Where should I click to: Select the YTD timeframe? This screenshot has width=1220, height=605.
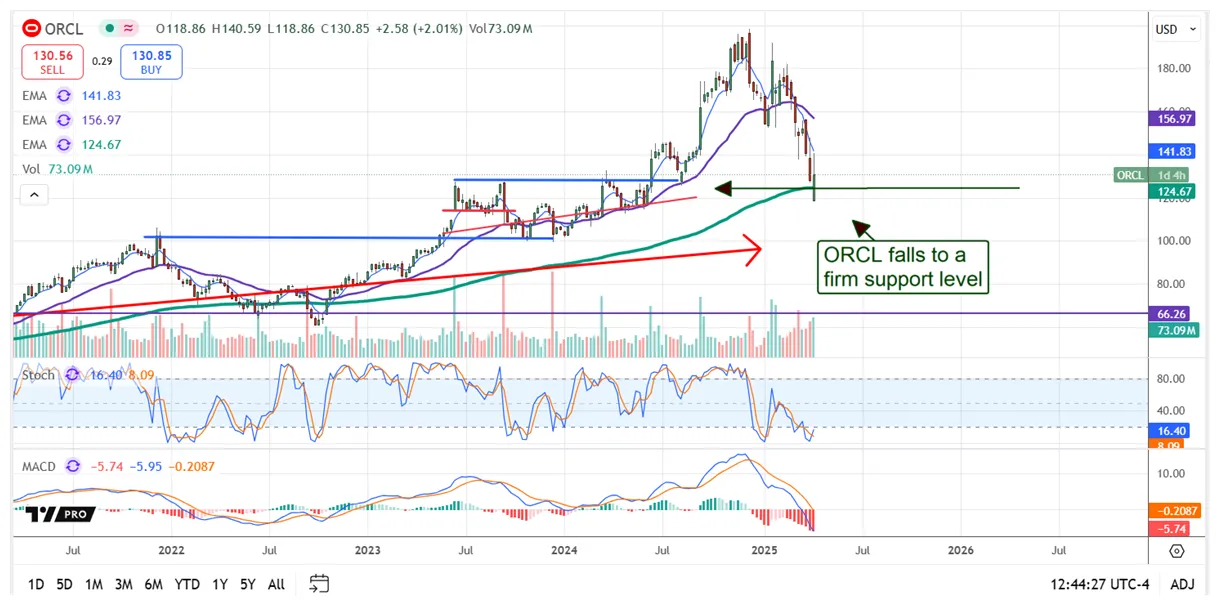(187, 584)
